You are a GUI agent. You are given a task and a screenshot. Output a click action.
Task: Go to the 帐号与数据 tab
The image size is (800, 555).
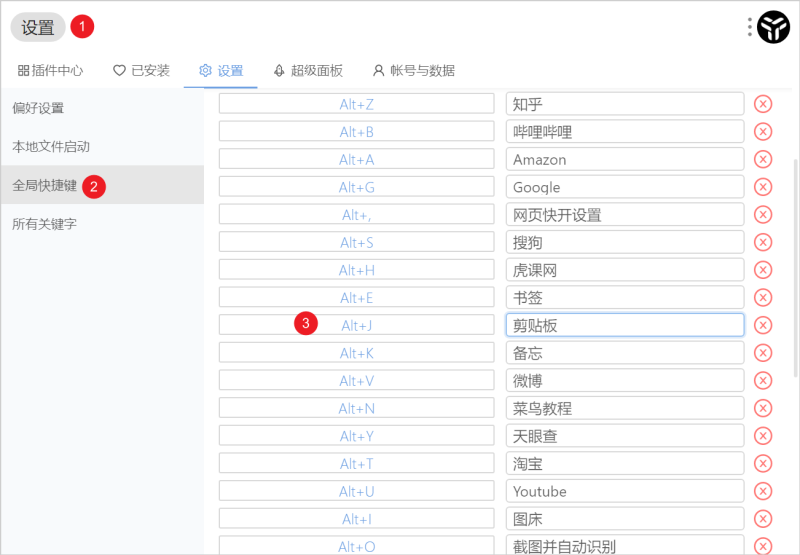coord(414,70)
